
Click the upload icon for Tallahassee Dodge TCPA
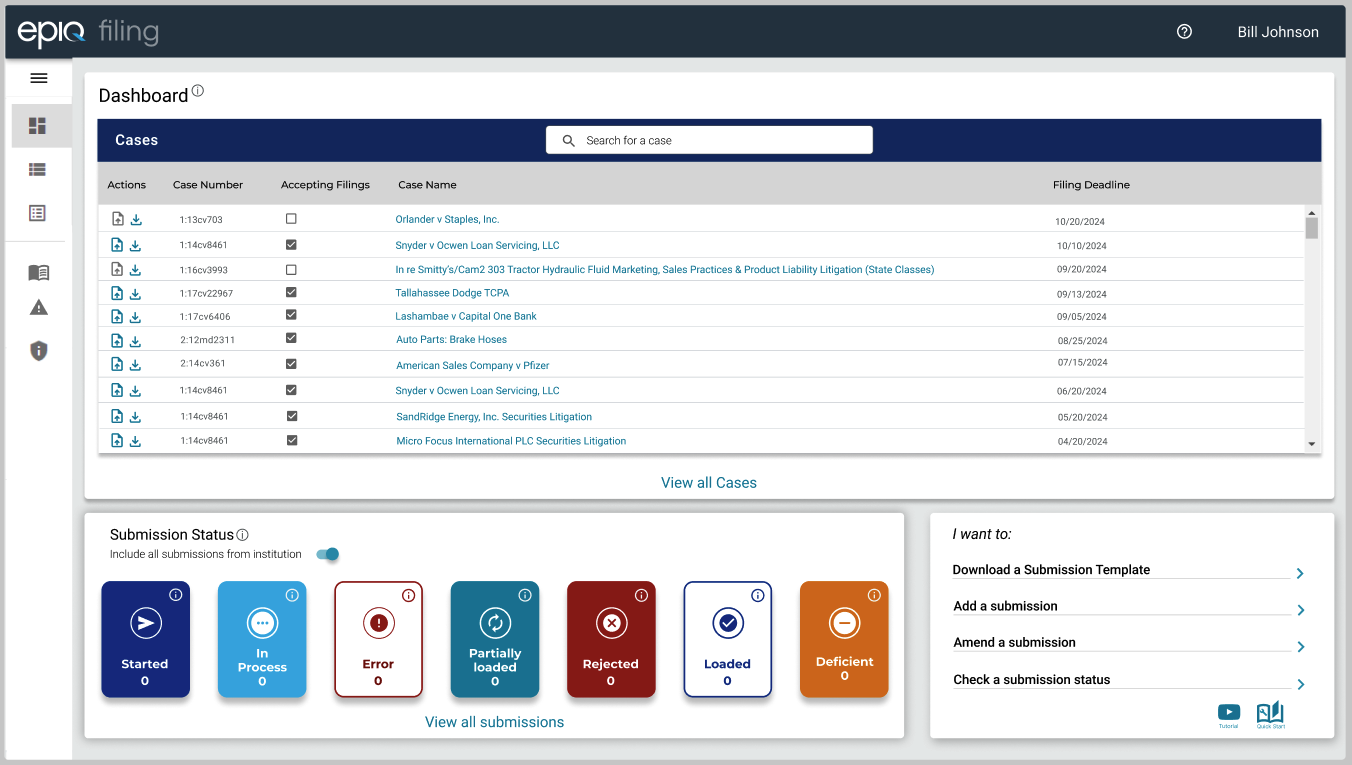click(117, 293)
